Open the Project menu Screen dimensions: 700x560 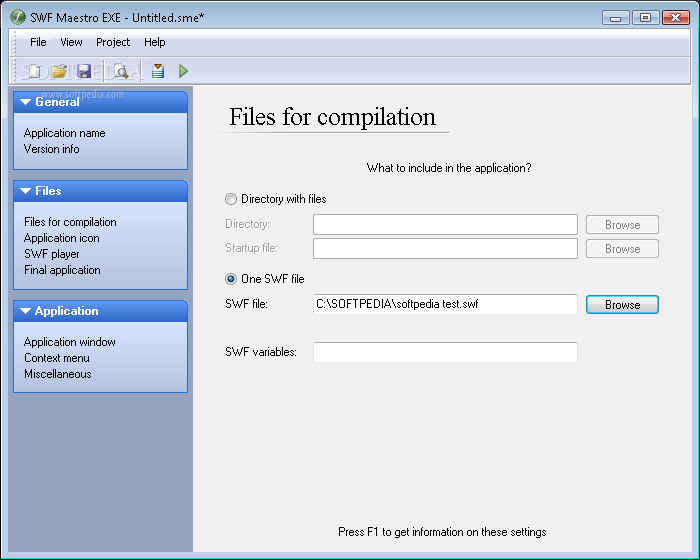pos(113,42)
